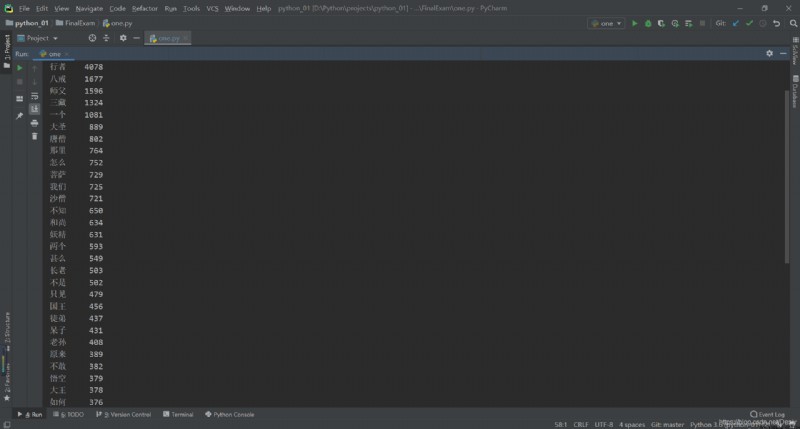This screenshot has height=429, width=800.
Task: Click the Git: master branch widget
Action: [667, 424]
